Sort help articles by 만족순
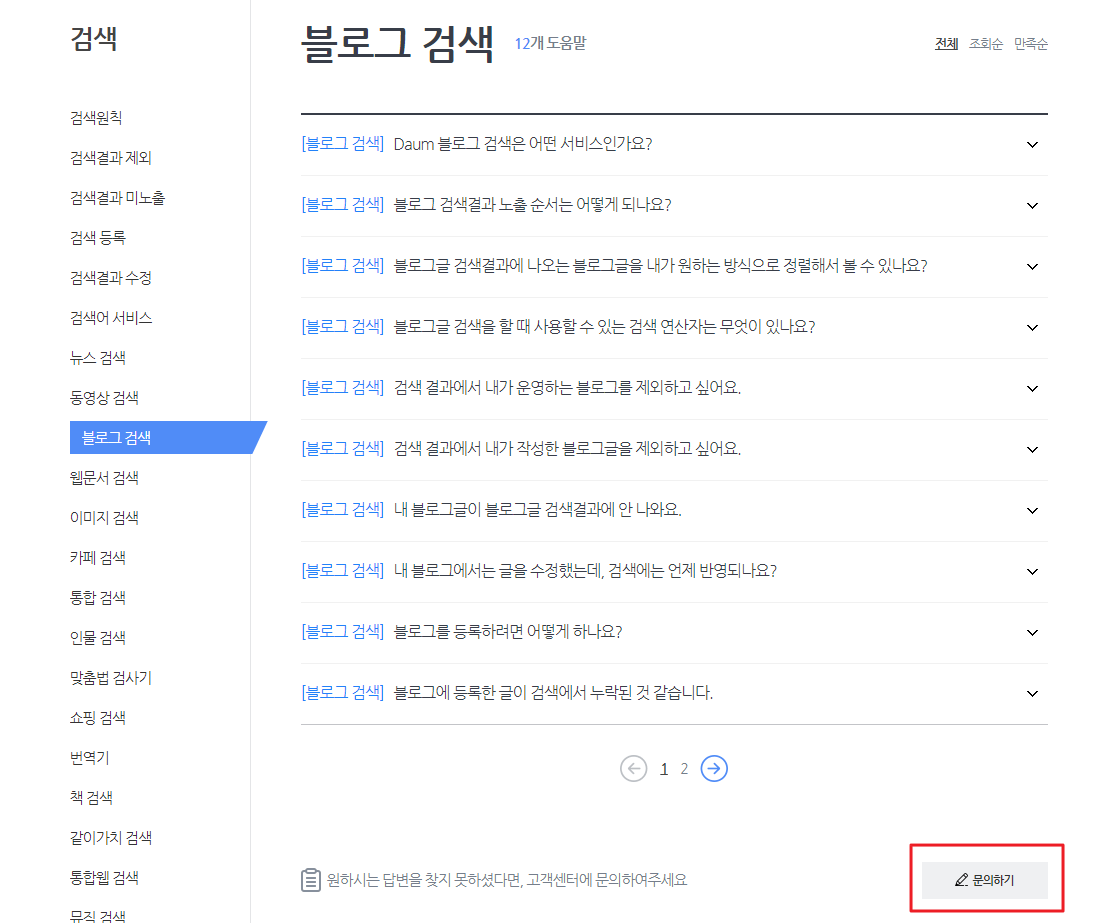The width and height of the screenshot is (1110, 923). 1030,44
